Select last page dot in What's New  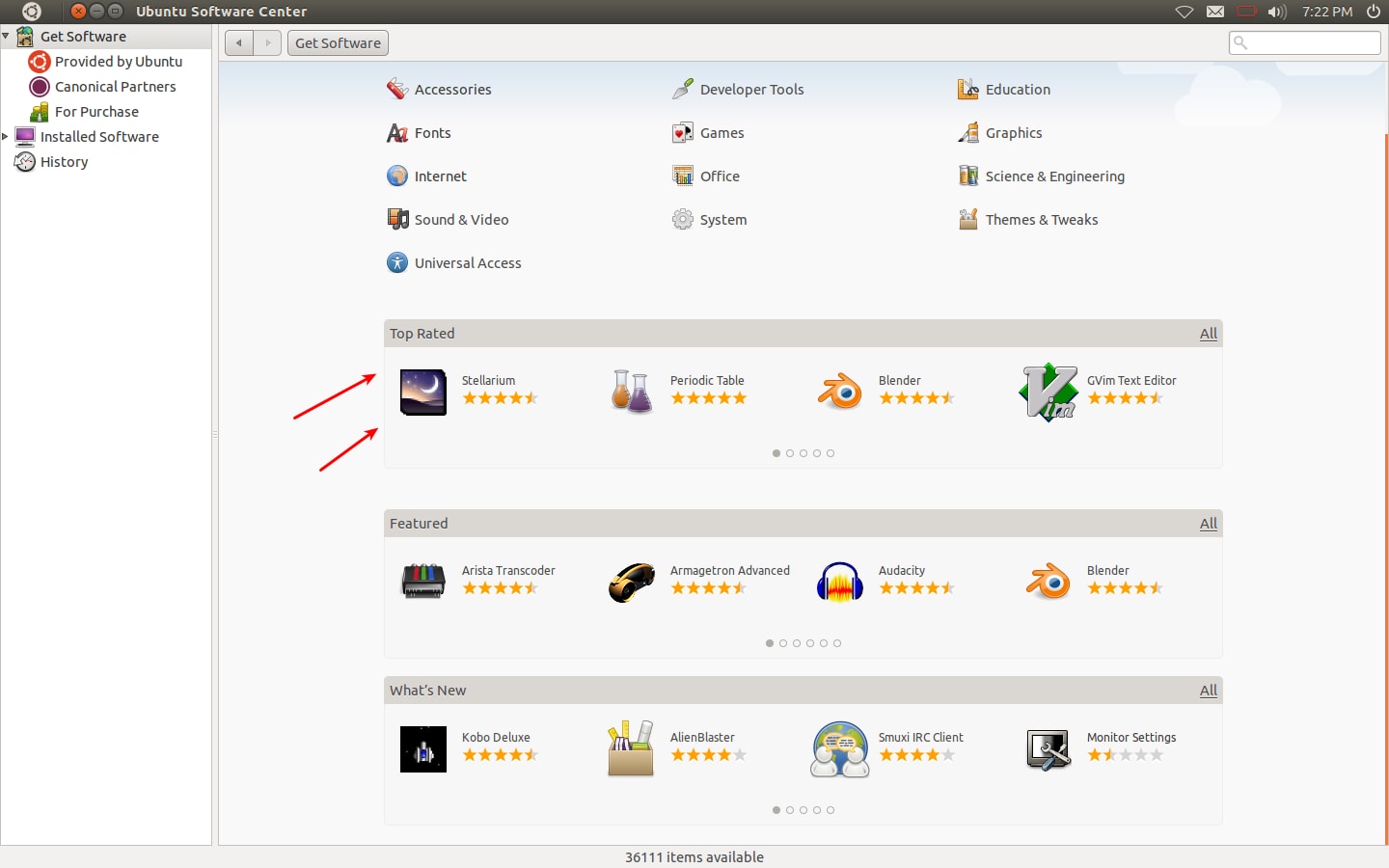tap(831, 810)
